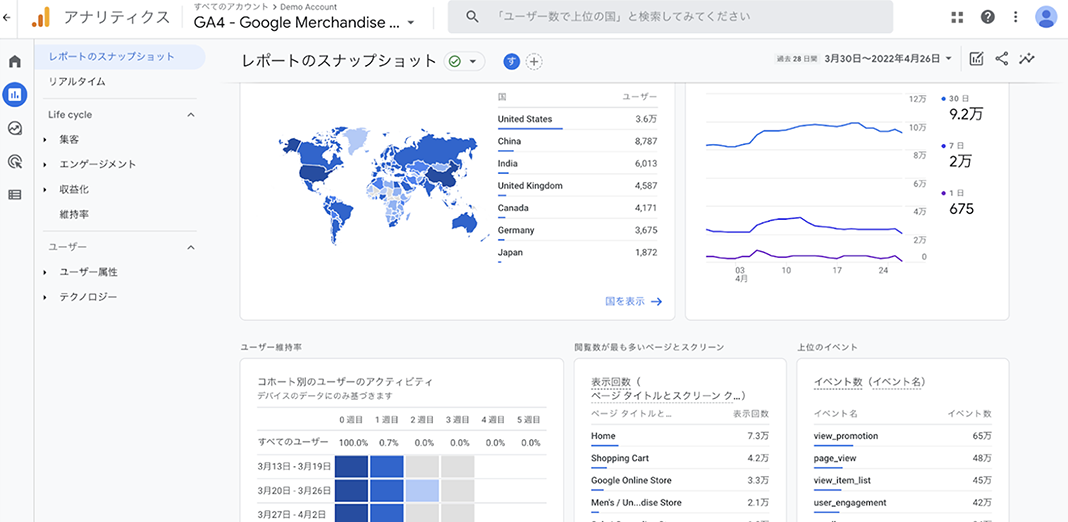Expand the 収益化 menu item
The height and width of the screenshot is (522, 1068).
point(45,189)
